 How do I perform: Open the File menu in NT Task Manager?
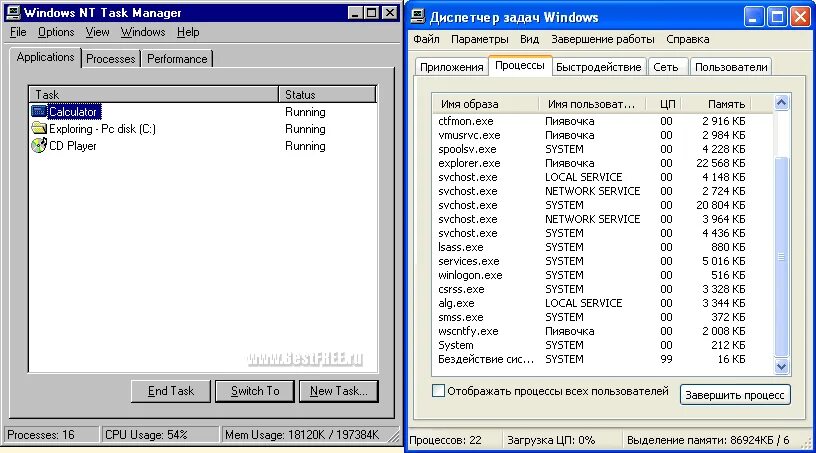[18, 32]
